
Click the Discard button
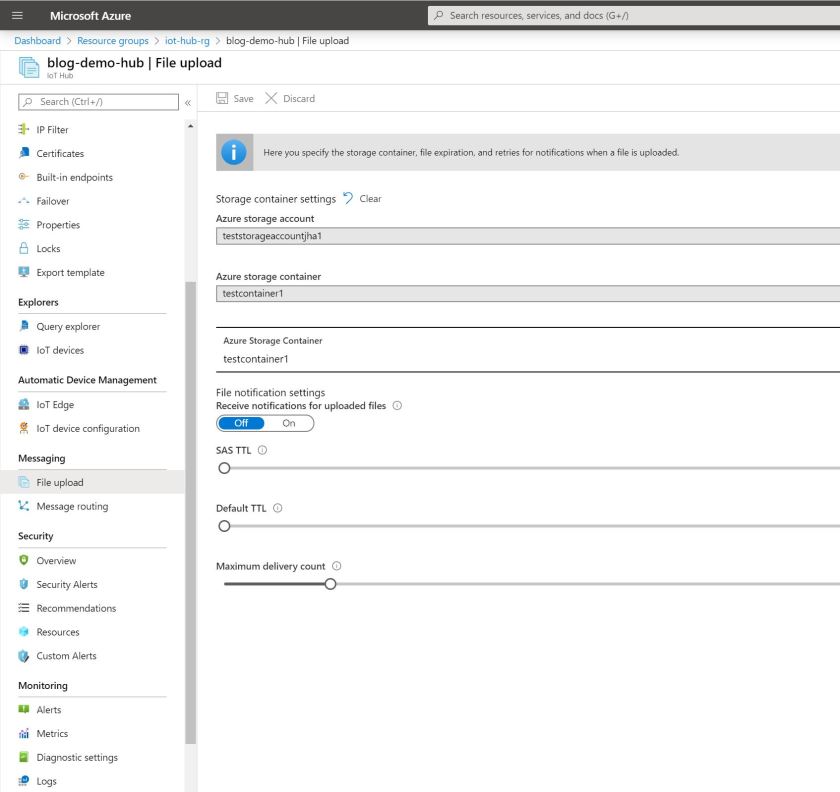pos(289,98)
